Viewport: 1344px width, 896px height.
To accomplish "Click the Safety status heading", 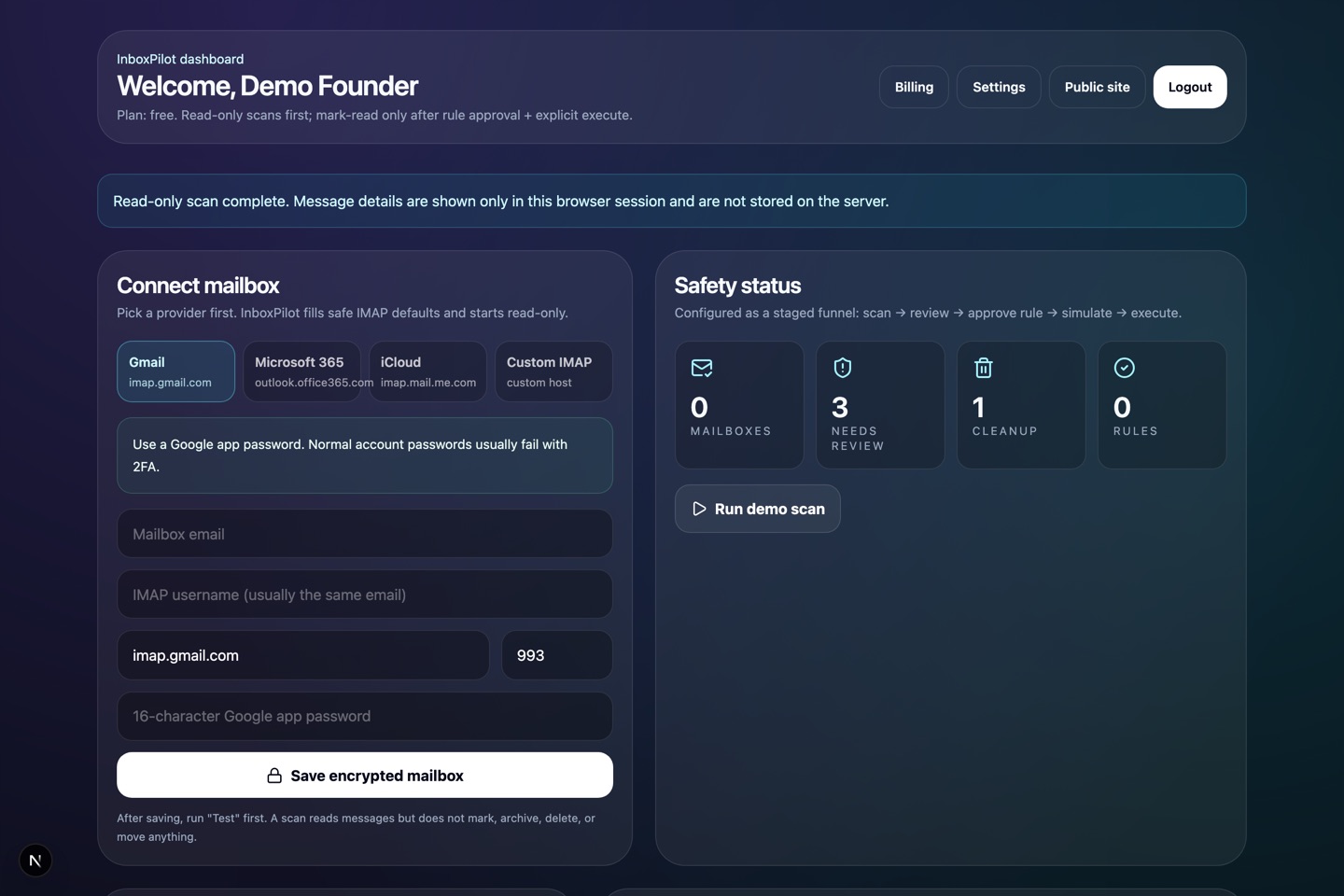I will point(737,286).
